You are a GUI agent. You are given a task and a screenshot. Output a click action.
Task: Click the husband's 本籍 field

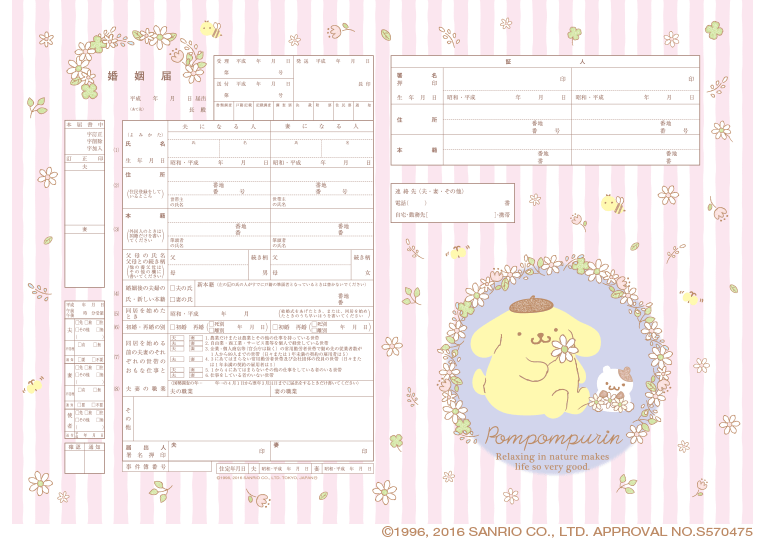click(x=219, y=223)
